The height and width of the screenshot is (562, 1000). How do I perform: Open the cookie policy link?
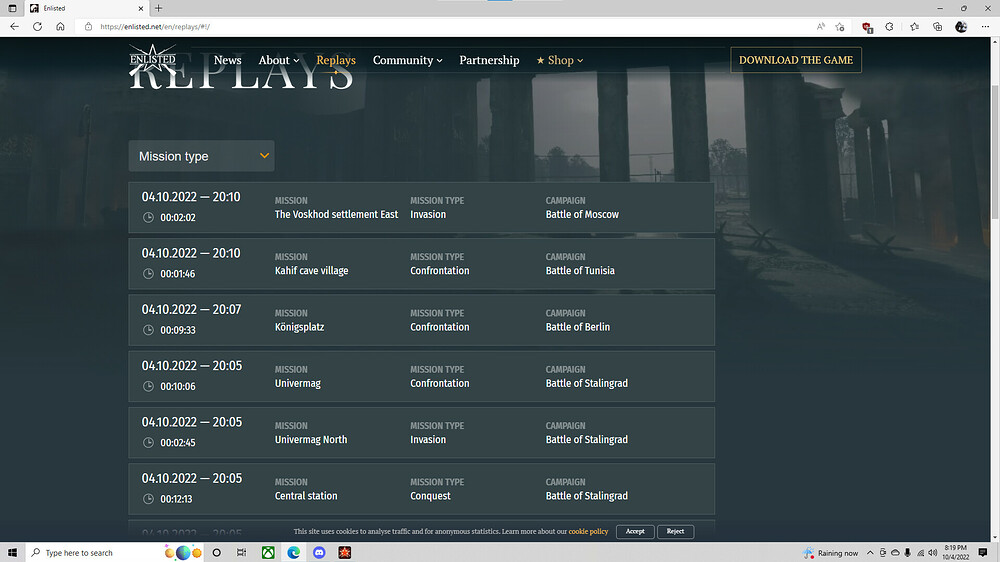[x=588, y=531]
